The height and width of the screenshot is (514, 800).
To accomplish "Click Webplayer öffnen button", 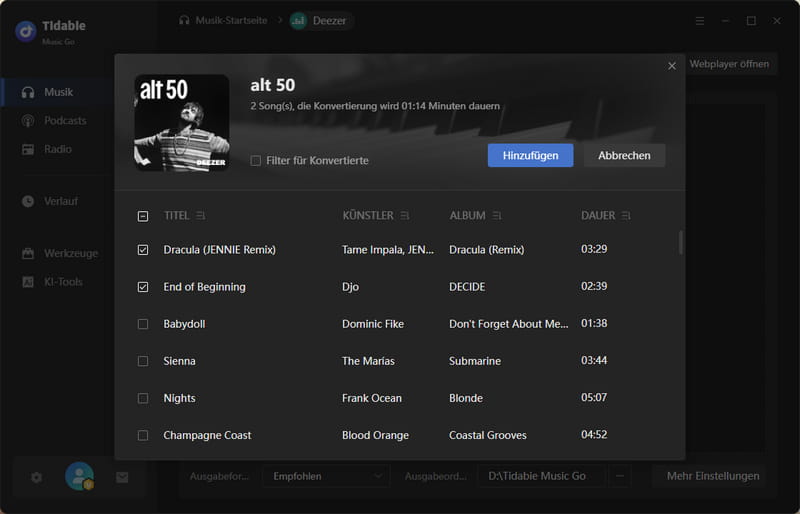I will 729,64.
